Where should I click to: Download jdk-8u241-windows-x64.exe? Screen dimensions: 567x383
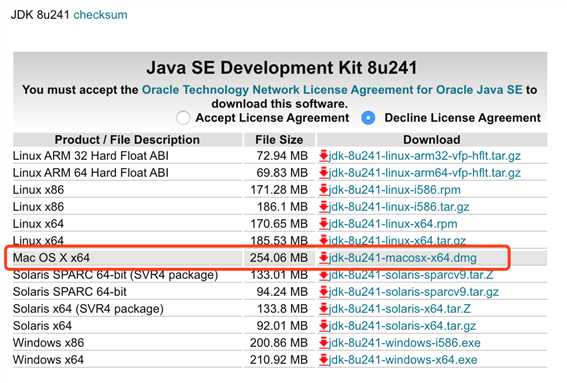[x=403, y=360]
